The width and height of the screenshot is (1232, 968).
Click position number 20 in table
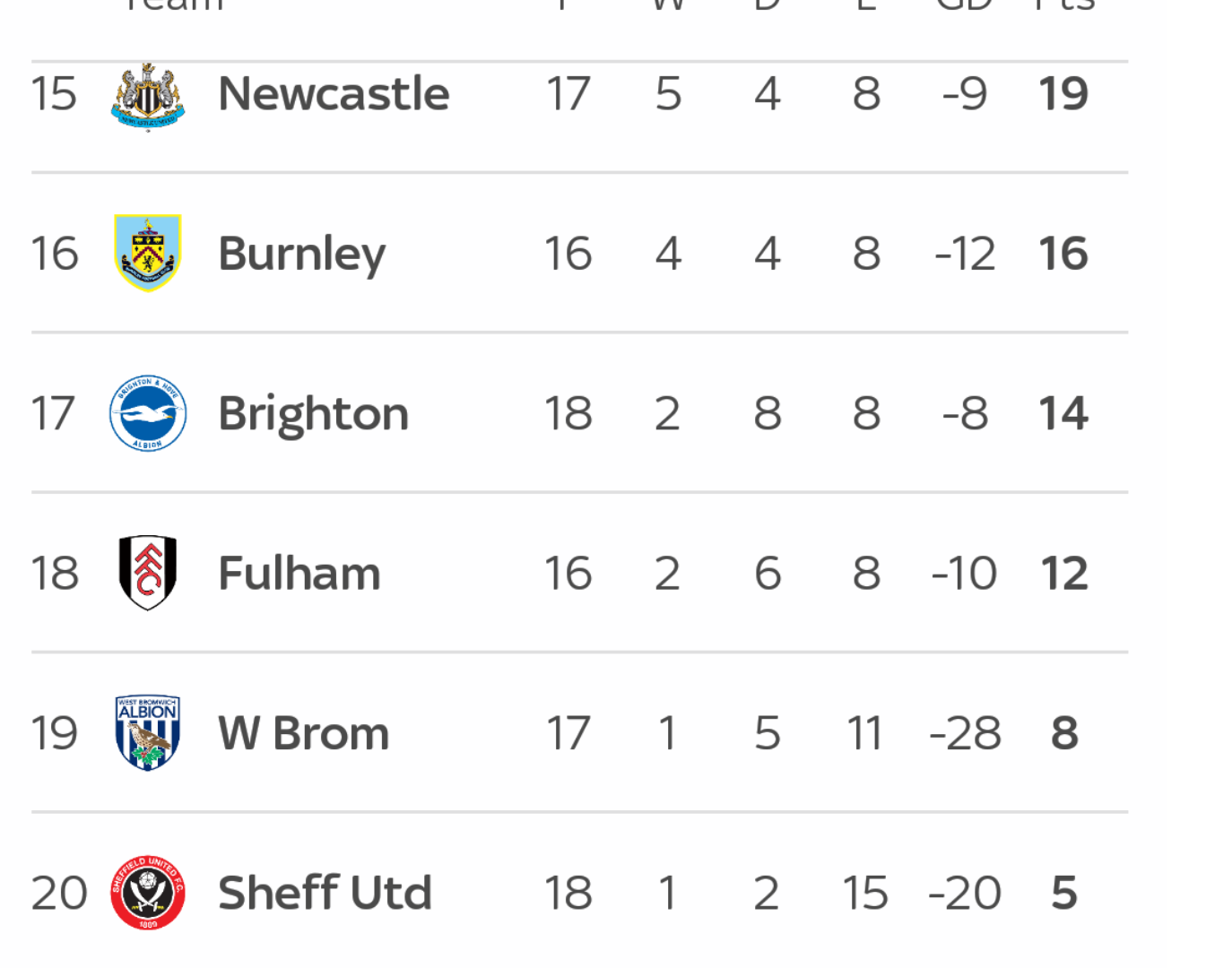tap(59, 894)
